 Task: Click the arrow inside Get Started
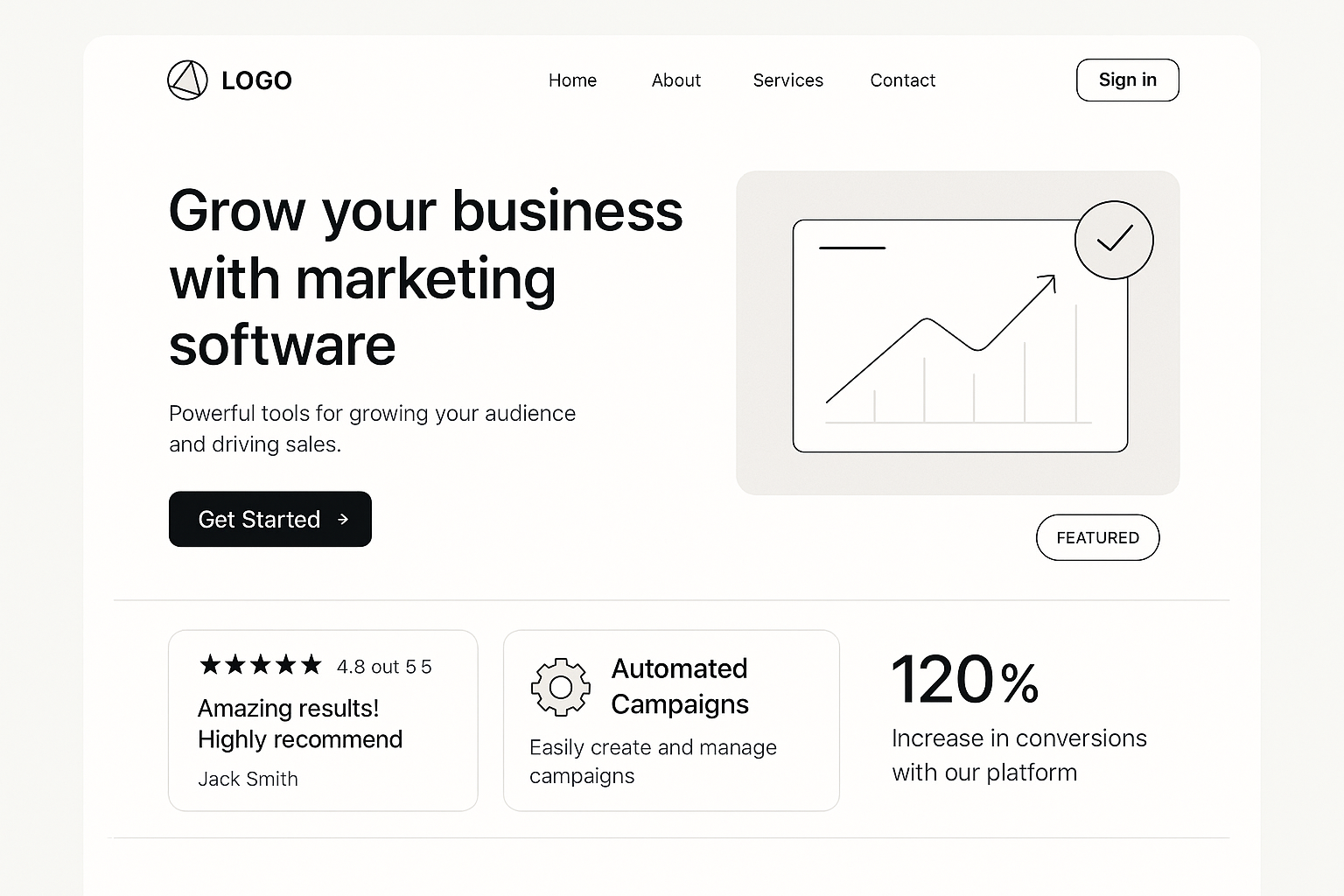point(343,520)
